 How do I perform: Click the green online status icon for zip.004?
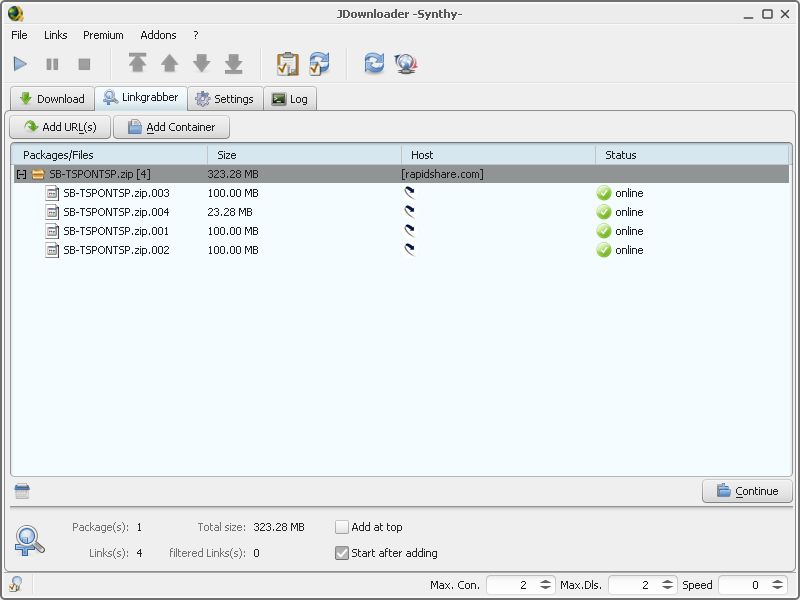[604, 212]
